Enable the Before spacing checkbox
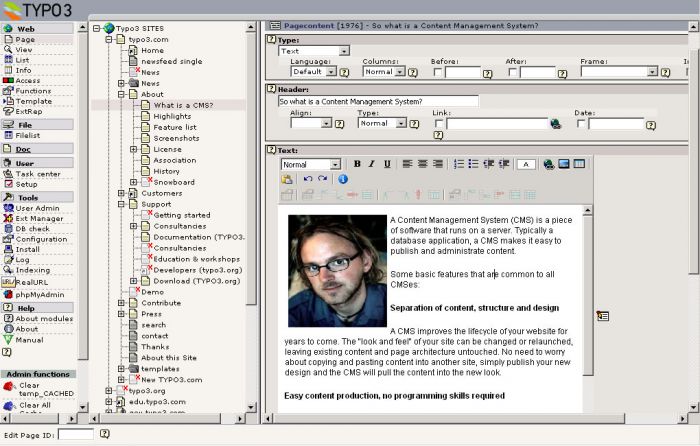 (x=437, y=72)
